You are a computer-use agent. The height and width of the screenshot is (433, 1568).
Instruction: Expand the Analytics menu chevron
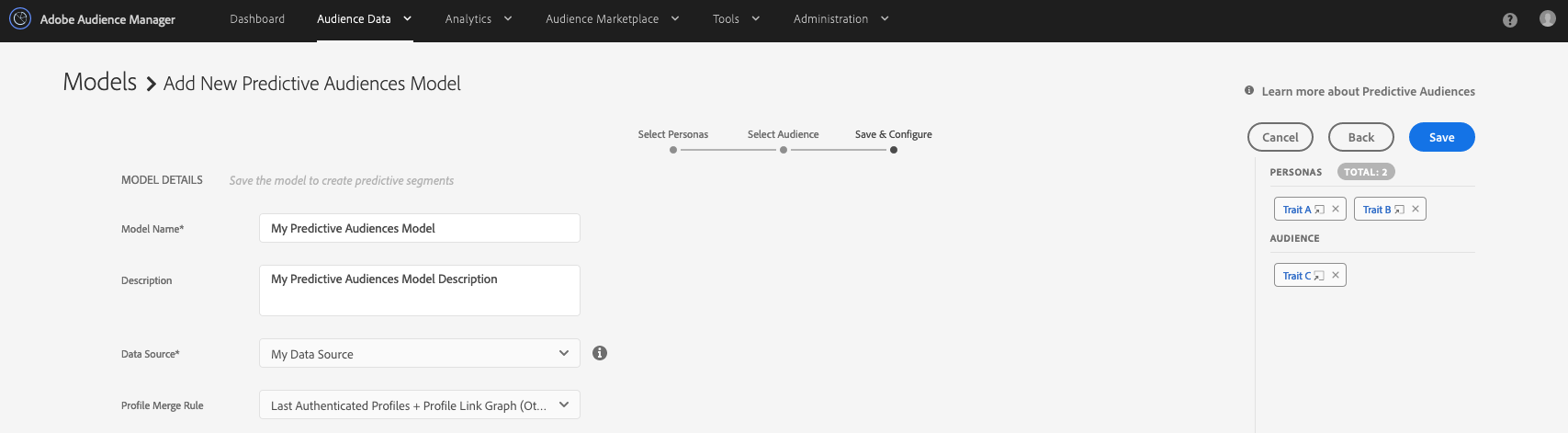tap(508, 18)
